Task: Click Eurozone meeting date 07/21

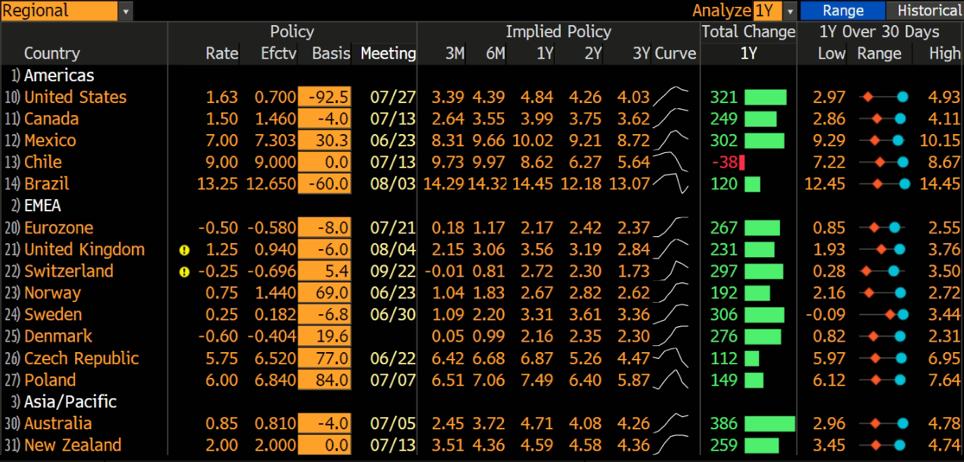Action: click(x=393, y=228)
